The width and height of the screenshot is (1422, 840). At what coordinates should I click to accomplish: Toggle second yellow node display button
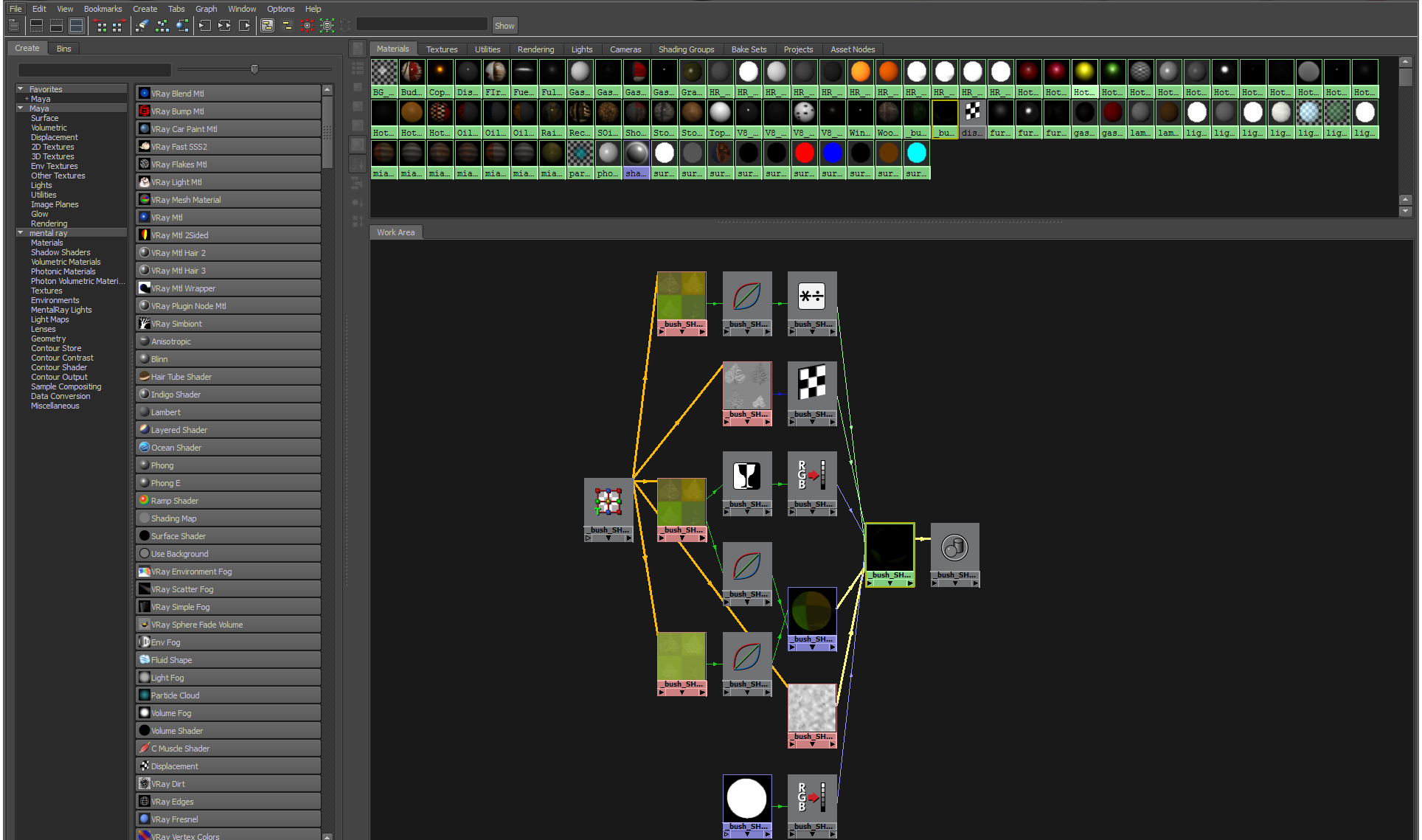point(288,26)
